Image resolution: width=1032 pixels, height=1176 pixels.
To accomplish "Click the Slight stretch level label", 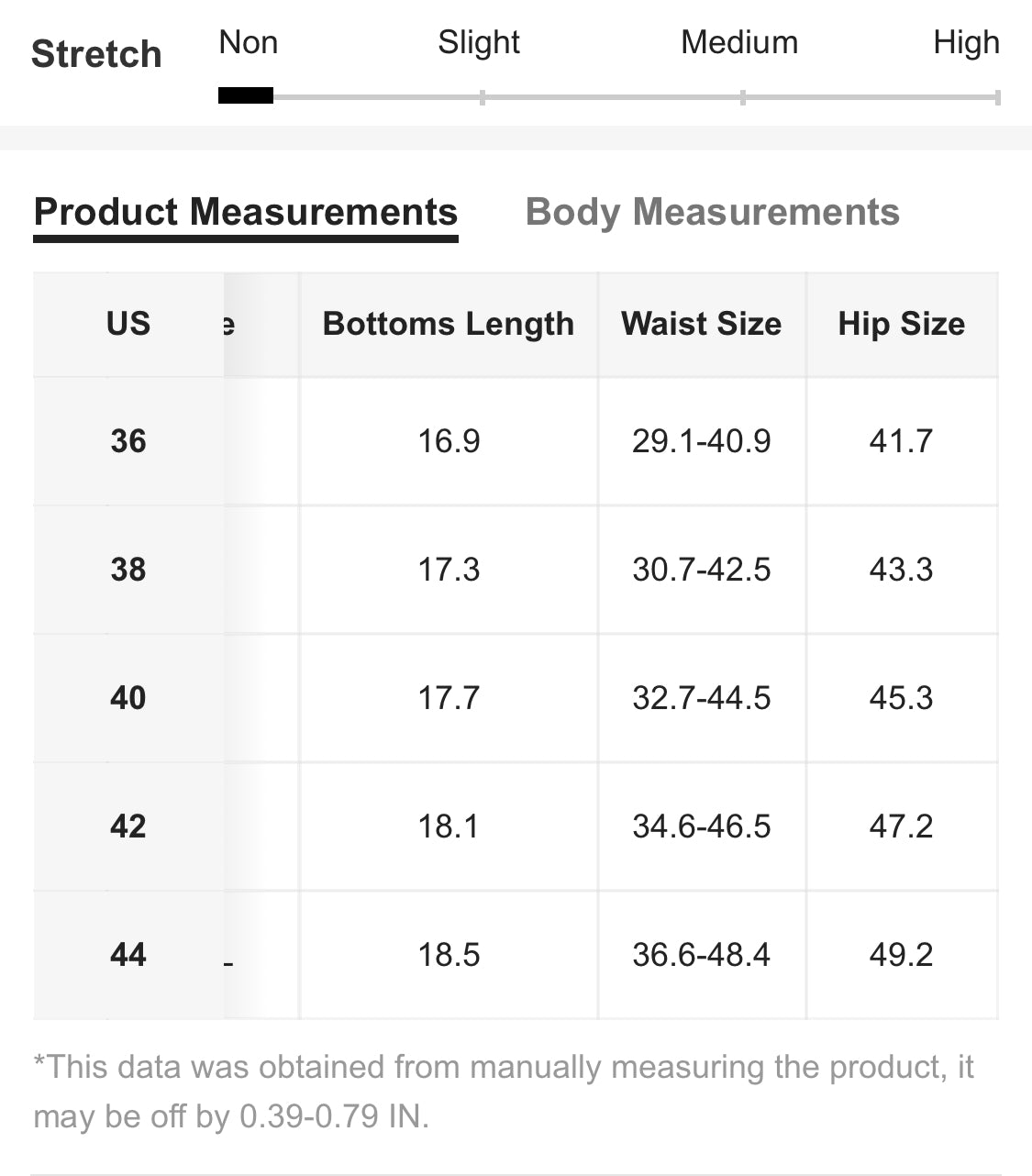I will click(478, 42).
